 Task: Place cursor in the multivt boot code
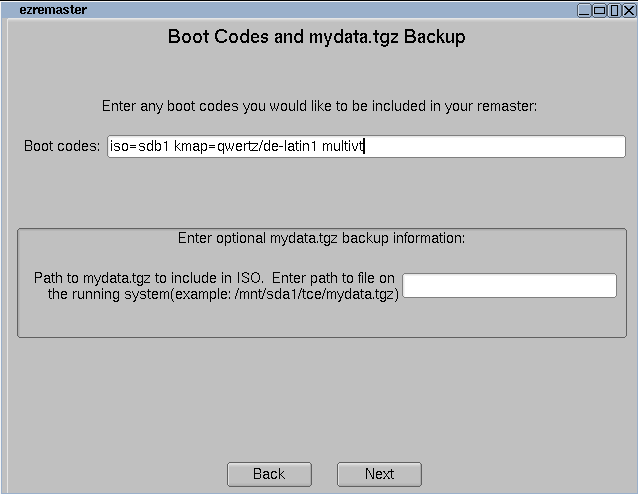pos(346,147)
